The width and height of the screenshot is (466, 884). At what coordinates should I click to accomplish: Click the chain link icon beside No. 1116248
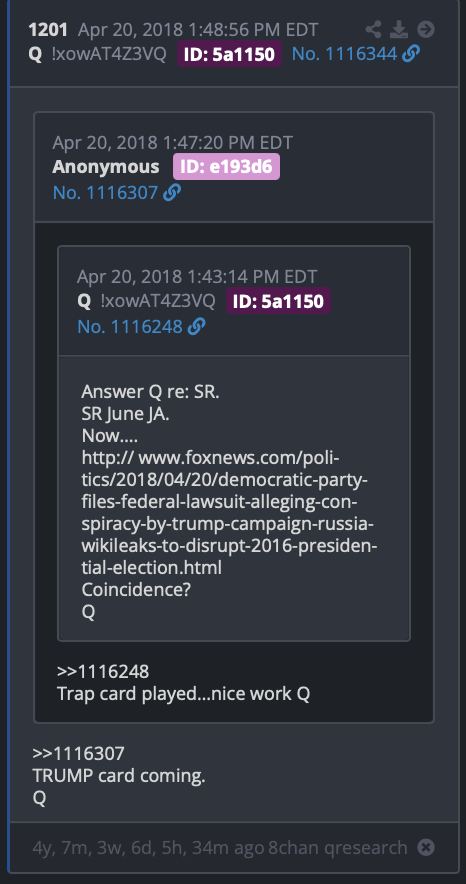(197, 326)
